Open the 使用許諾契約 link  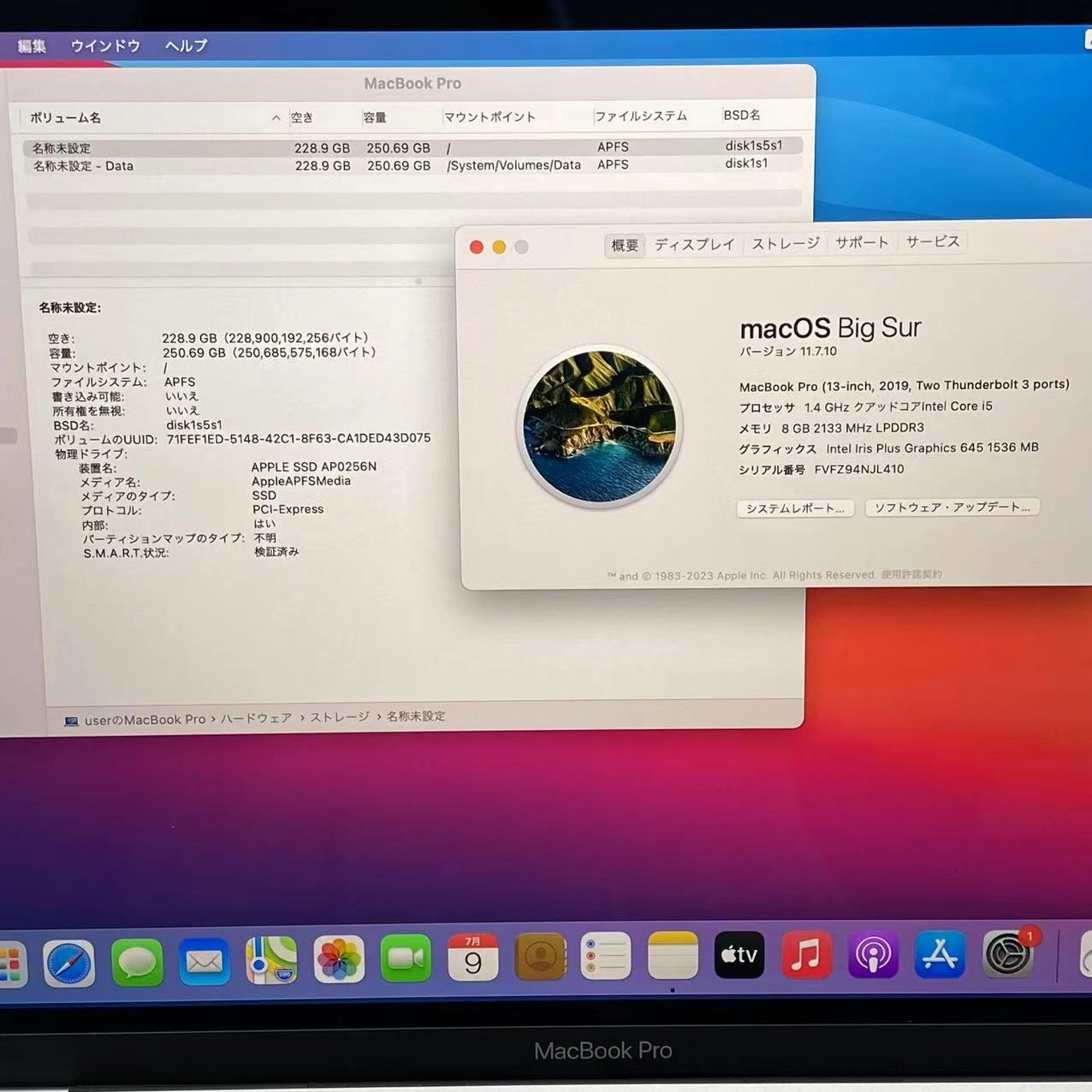pos(911,574)
